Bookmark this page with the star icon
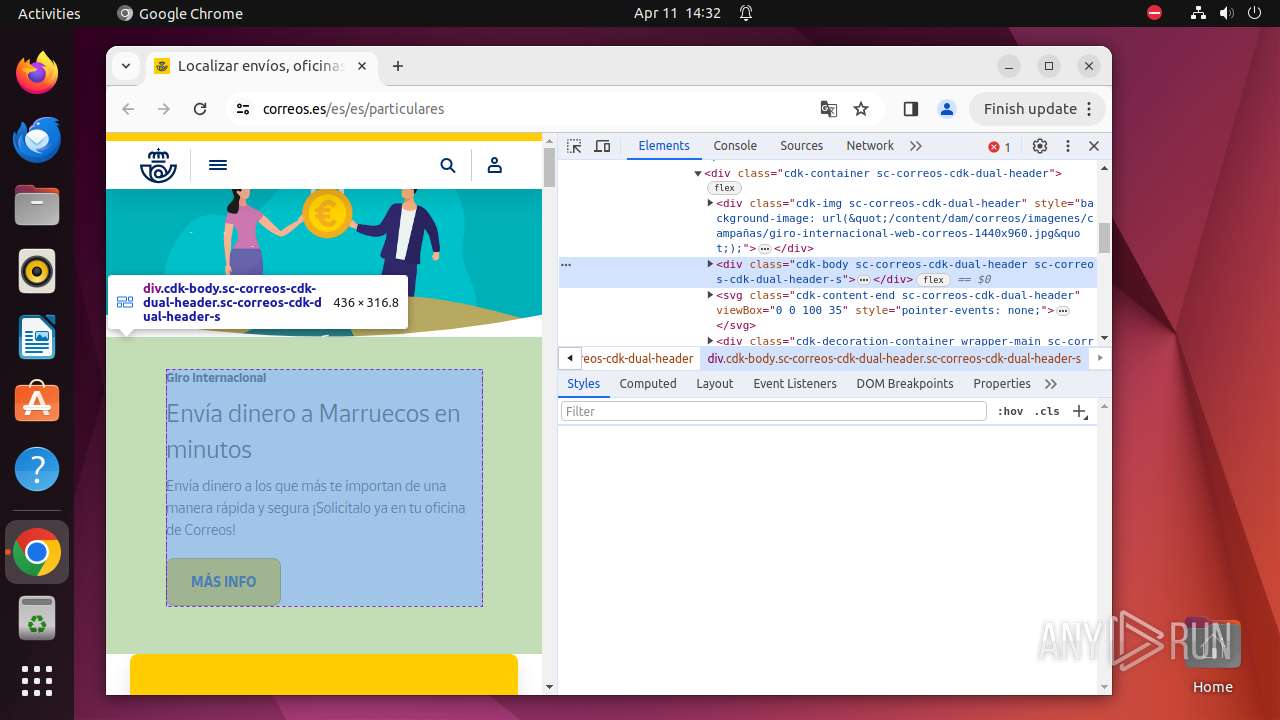Viewport: 1280px width, 720px height. pyautogui.click(x=861, y=109)
